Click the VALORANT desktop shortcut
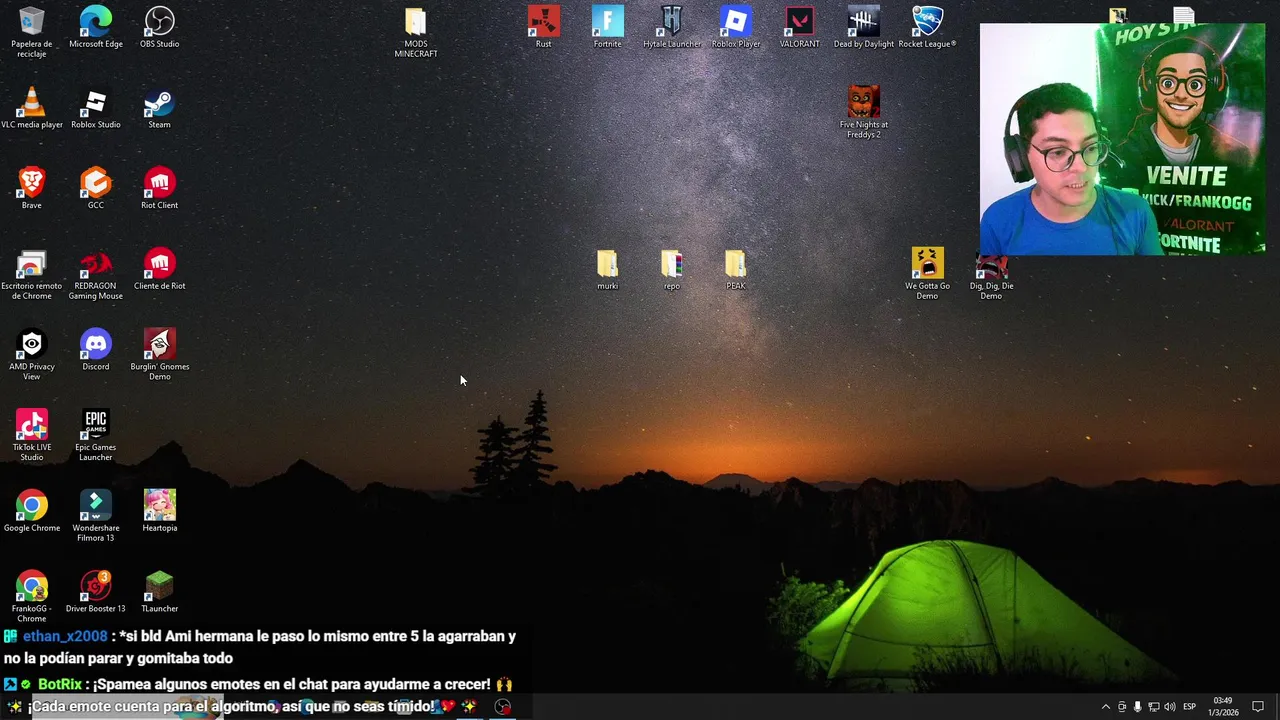 [x=800, y=27]
